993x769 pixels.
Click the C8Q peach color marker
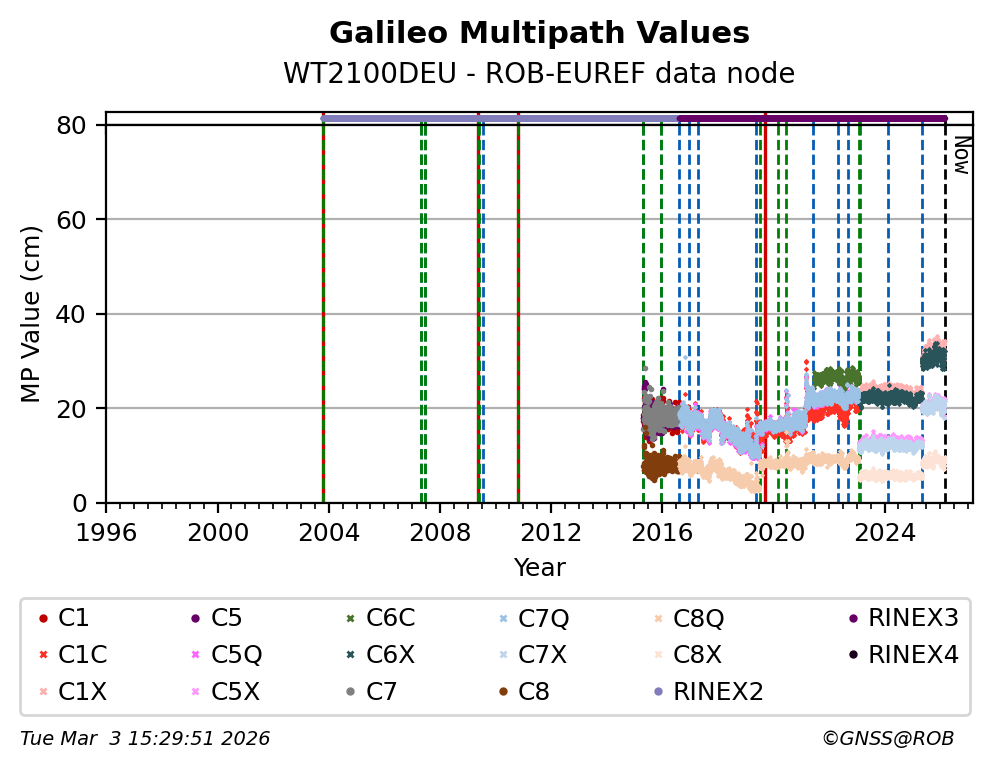657,619
